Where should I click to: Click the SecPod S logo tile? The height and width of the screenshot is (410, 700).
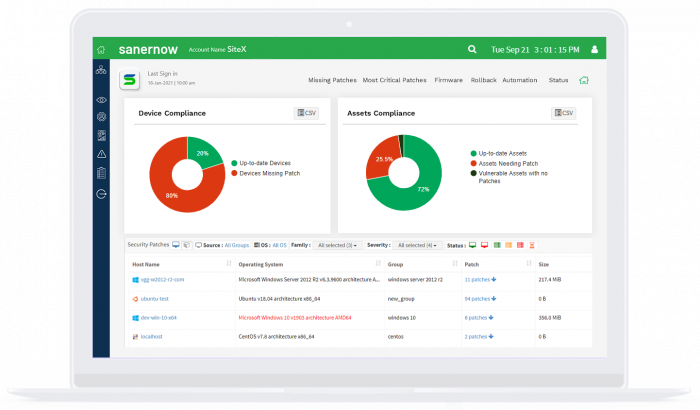(x=129, y=80)
